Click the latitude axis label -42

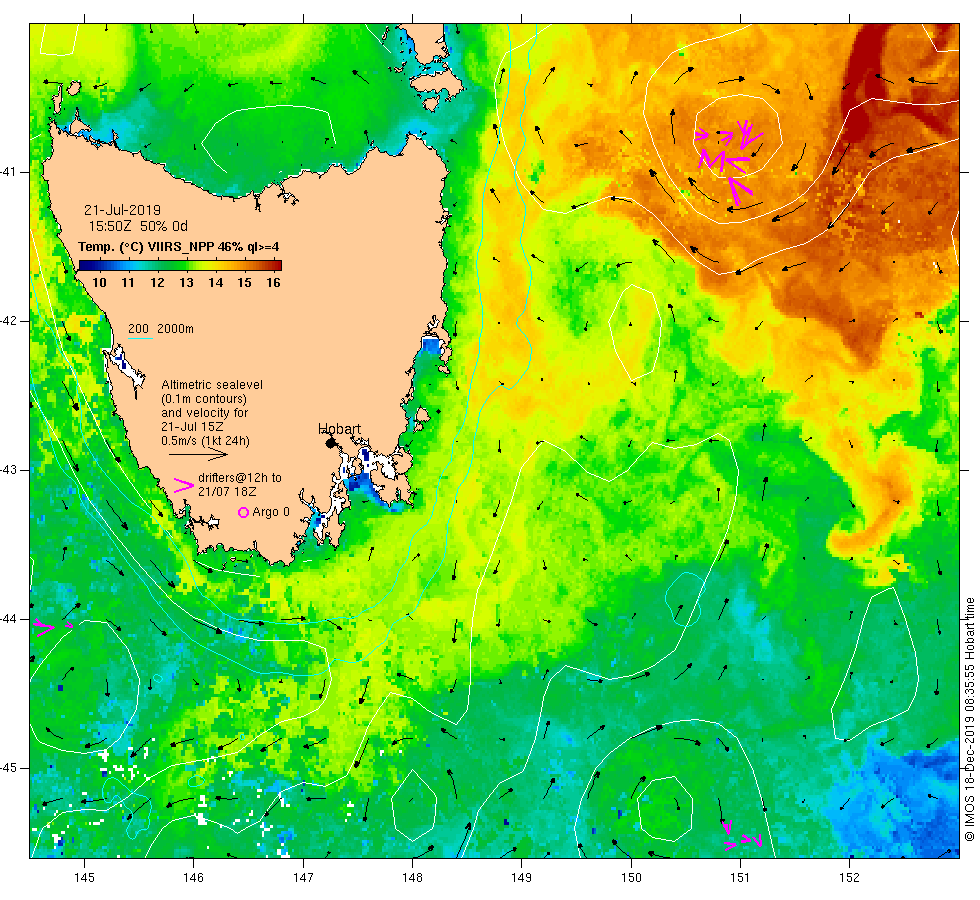pyautogui.click(x=11, y=321)
